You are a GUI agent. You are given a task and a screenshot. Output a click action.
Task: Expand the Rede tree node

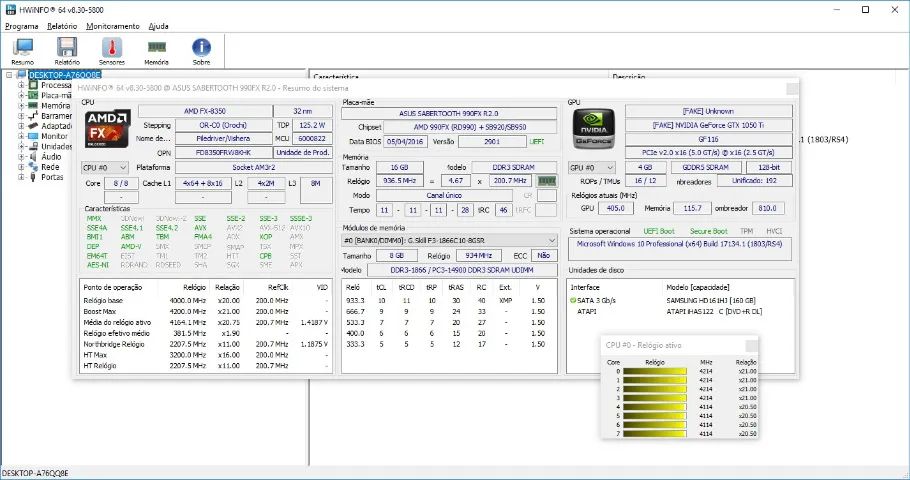tap(21, 167)
